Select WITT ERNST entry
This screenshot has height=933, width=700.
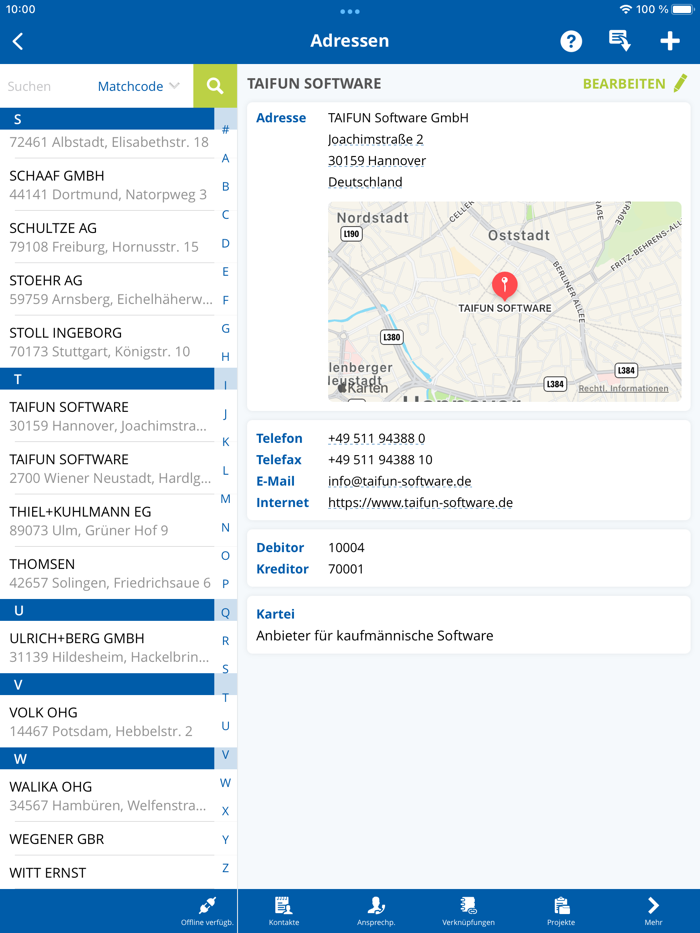[107, 873]
